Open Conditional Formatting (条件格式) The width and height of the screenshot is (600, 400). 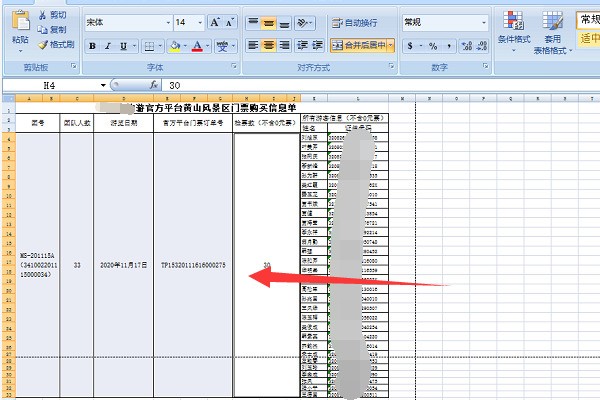pos(514,32)
